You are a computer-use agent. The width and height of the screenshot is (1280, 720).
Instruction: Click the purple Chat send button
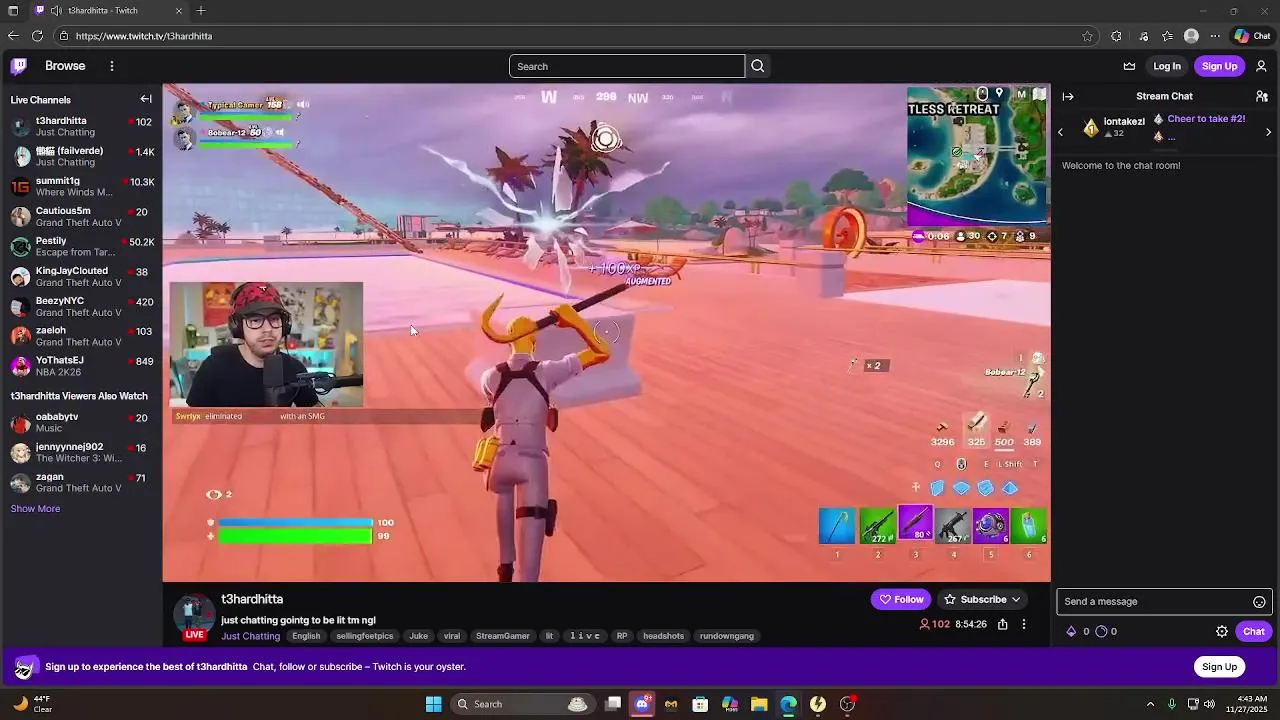pyautogui.click(x=1254, y=631)
